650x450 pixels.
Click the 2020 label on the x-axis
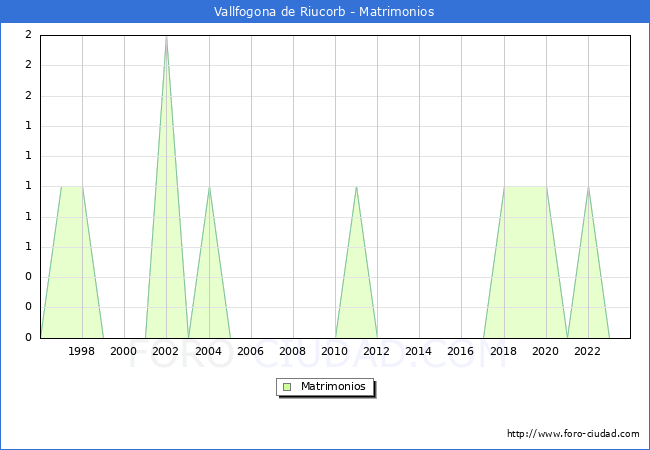(546, 351)
